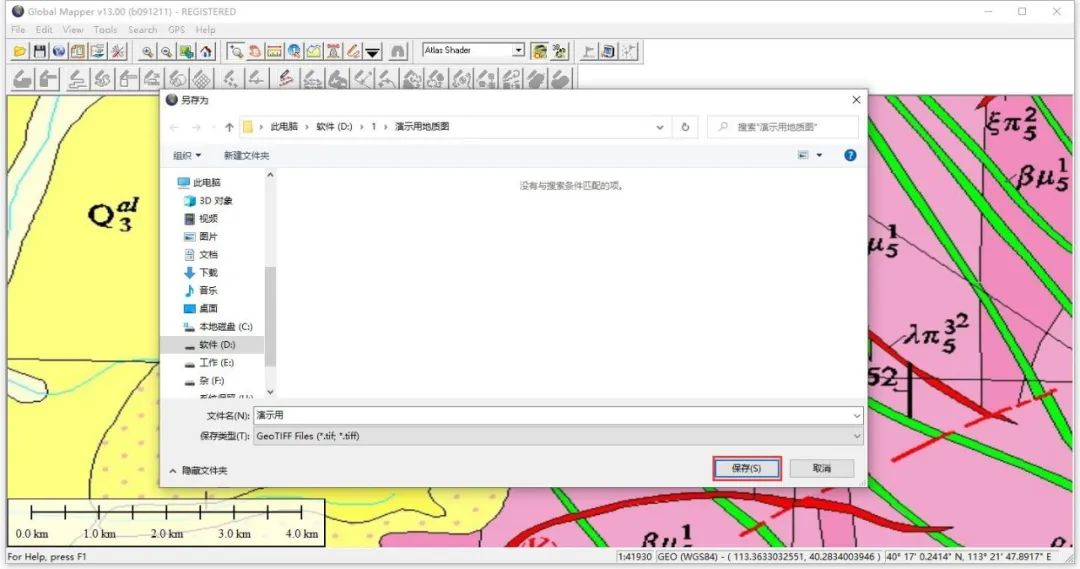Open the Tools menu
Image resolution: width=1080 pixels, height=569 pixels.
pyautogui.click(x=105, y=30)
